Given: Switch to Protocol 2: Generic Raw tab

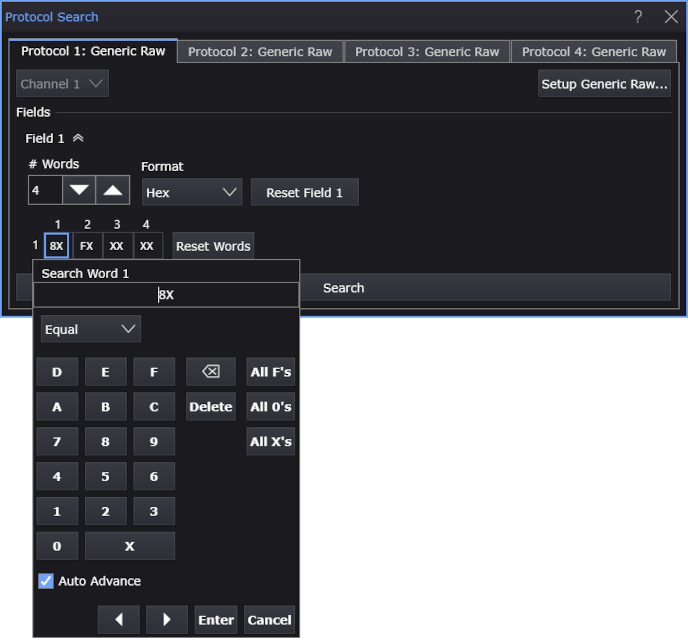Looking at the screenshot, I should tap(260, 52).
